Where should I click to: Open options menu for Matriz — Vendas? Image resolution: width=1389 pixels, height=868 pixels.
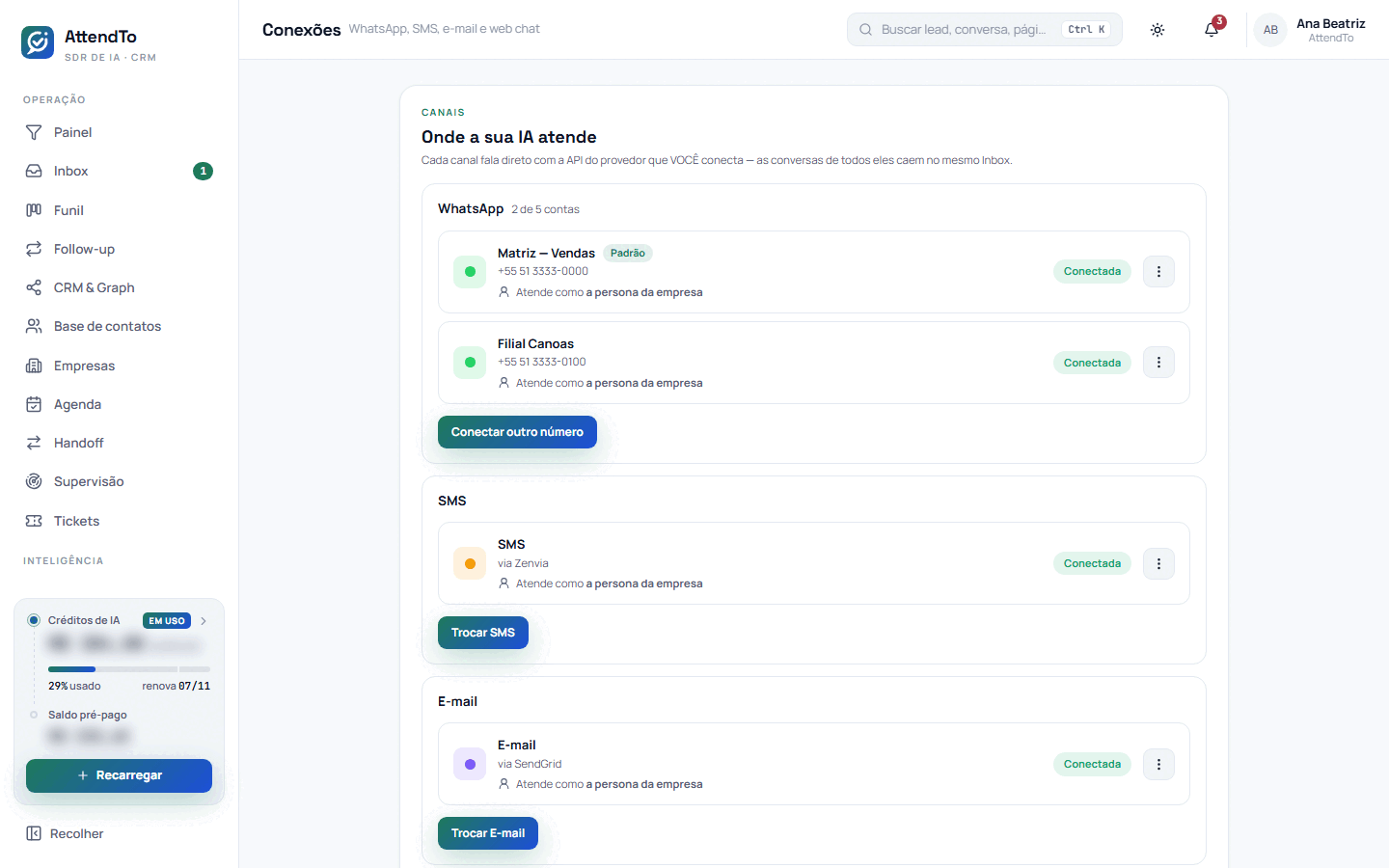point(1158,272)
